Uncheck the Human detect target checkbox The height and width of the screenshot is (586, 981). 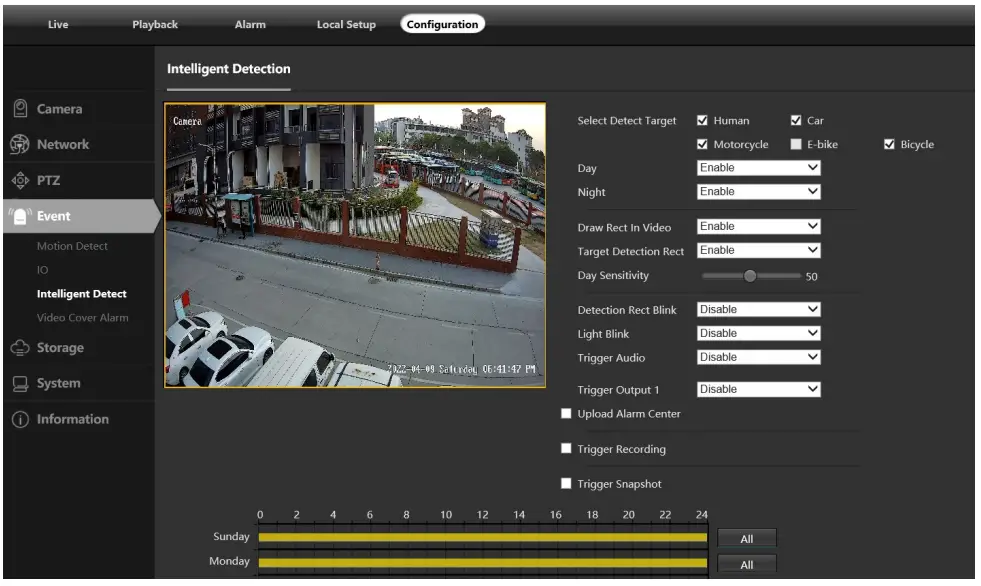point(702,121)
